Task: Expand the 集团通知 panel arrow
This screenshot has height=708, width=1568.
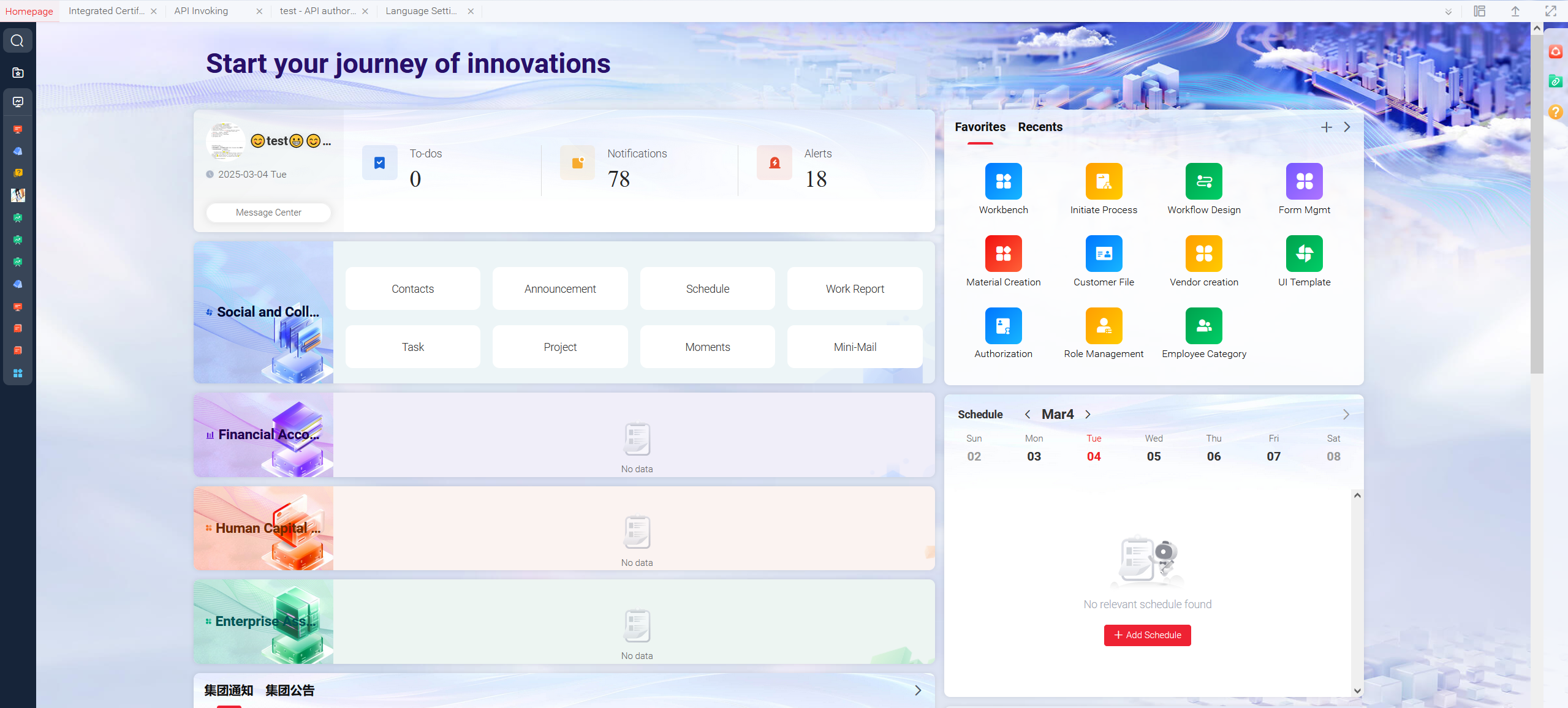Action: coord(917,691)
